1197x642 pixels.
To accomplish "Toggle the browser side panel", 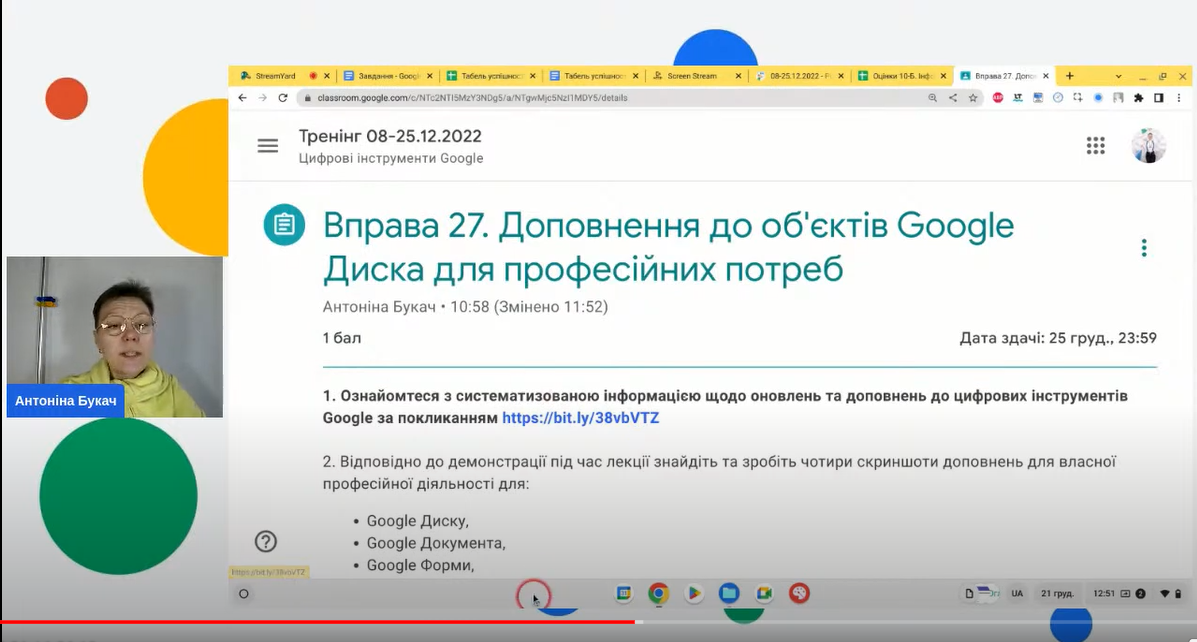I will (x=1158, y=98).
